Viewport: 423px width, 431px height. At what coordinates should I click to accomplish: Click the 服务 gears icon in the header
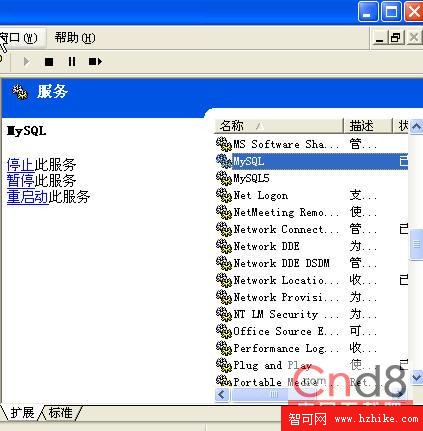[x=20, y=92]
